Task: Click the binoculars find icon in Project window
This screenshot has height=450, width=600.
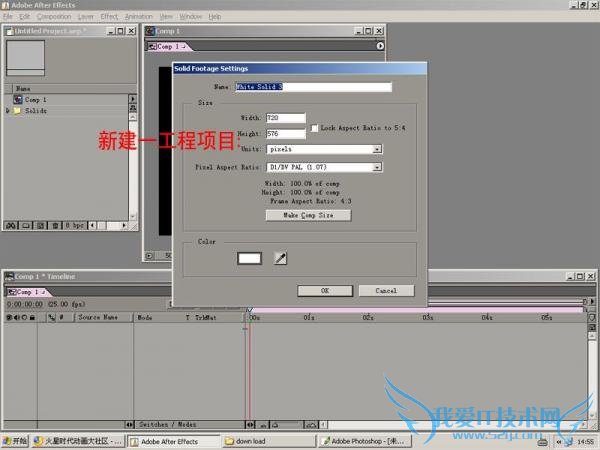Action: 11,225
